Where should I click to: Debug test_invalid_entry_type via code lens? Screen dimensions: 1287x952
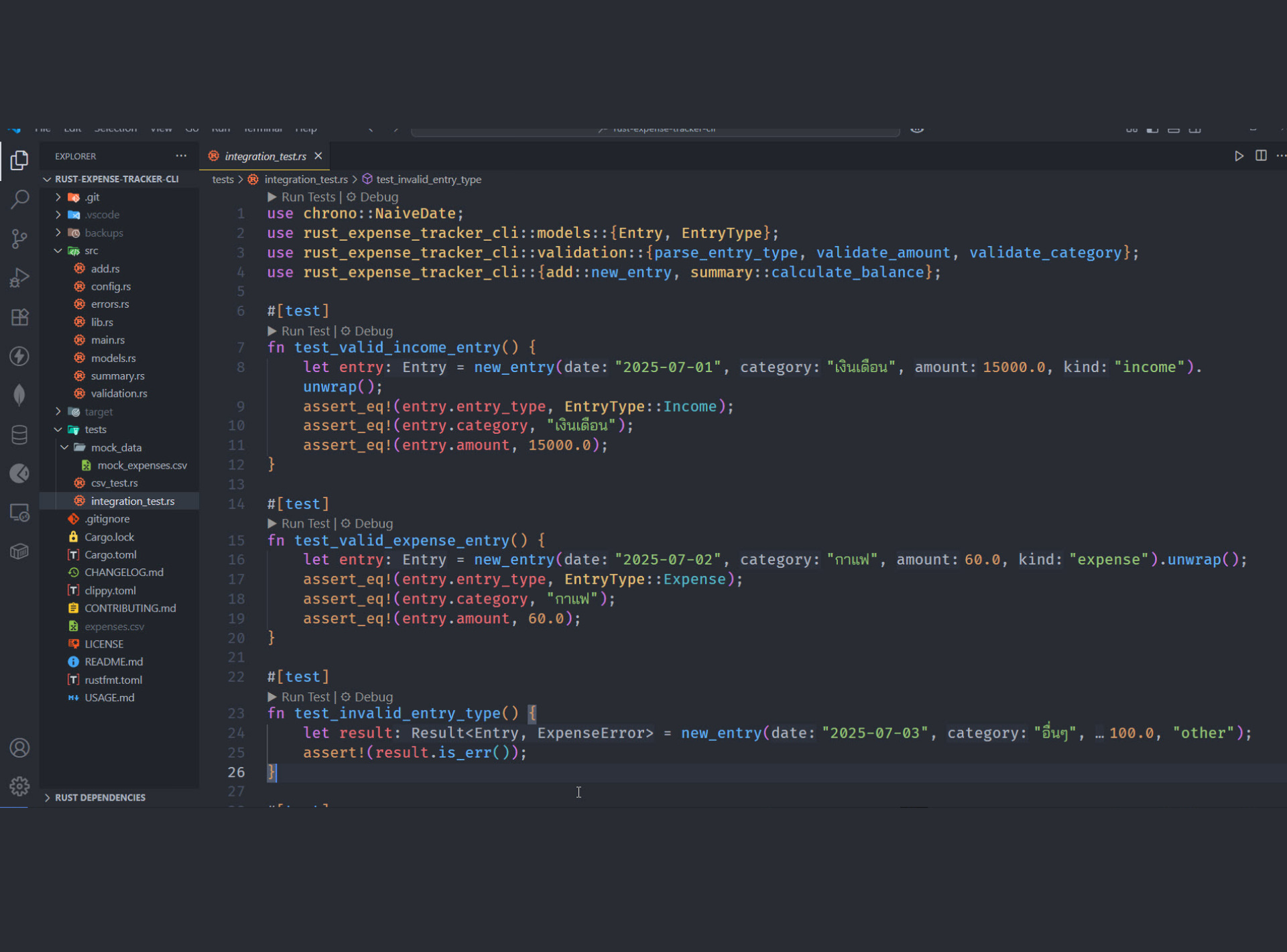367,697
